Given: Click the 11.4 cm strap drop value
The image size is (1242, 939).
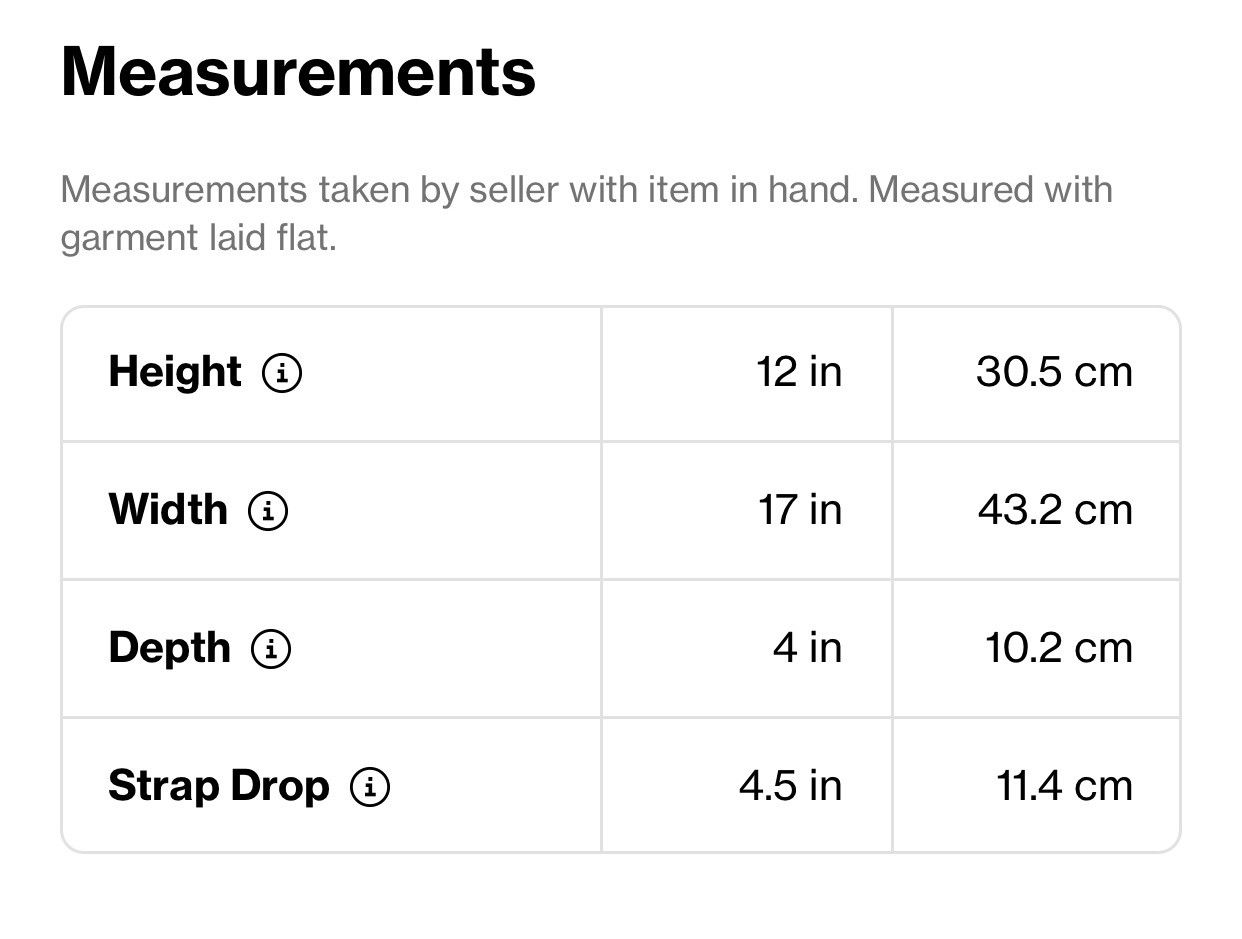Looking at the screenshot, I should pos(1065,786).
